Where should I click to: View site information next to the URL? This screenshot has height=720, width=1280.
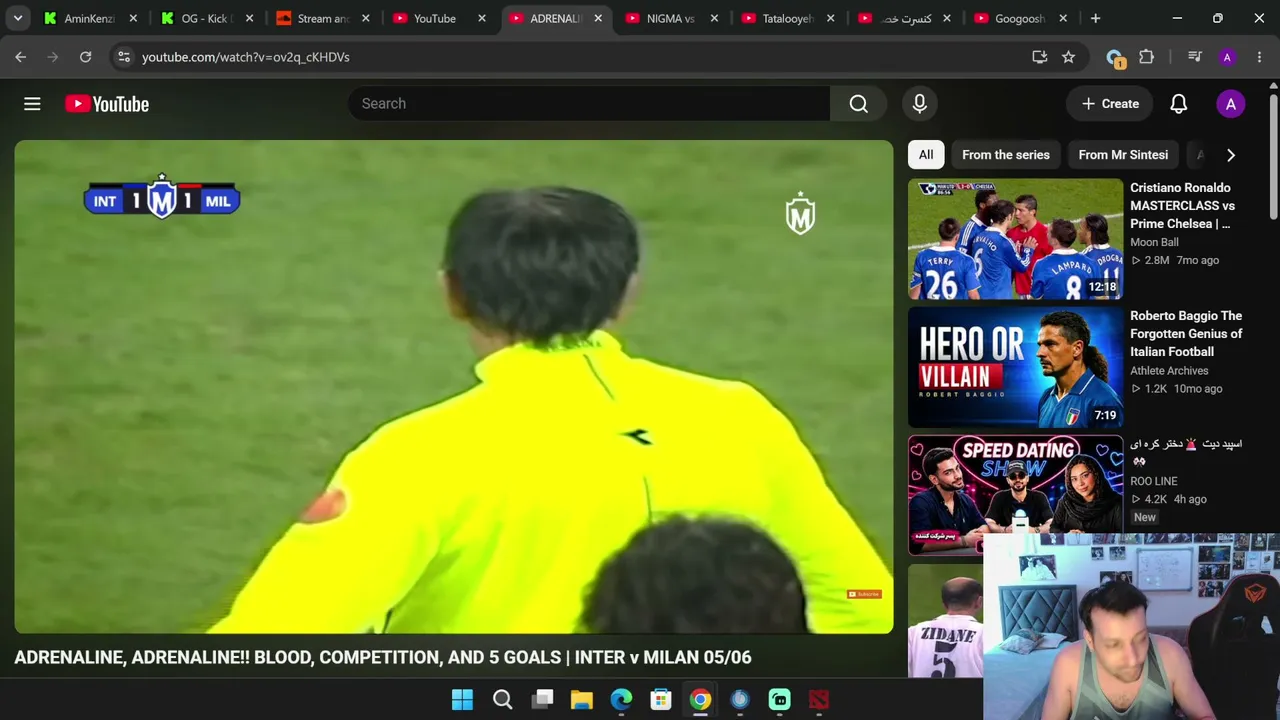pos(123,57)
